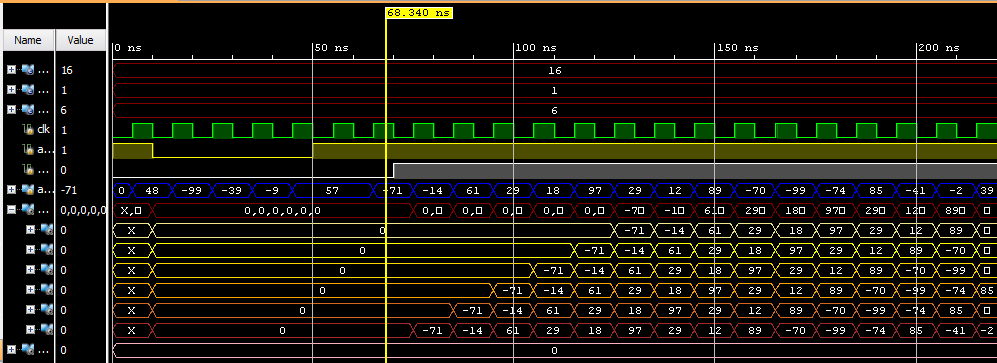The height and width of the screenshot is (363, 997).
Task: Select the bus icon of the value 6 row
Action: 27,110
